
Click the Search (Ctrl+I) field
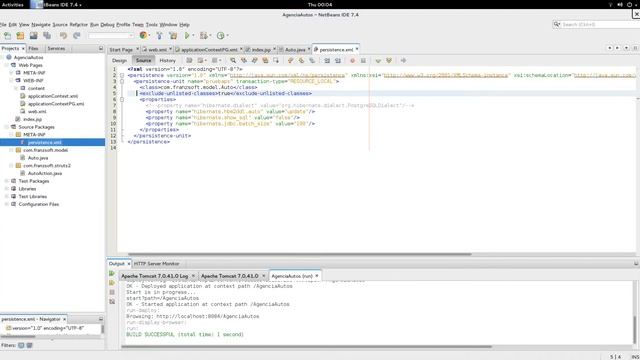(x=597, y=24)
